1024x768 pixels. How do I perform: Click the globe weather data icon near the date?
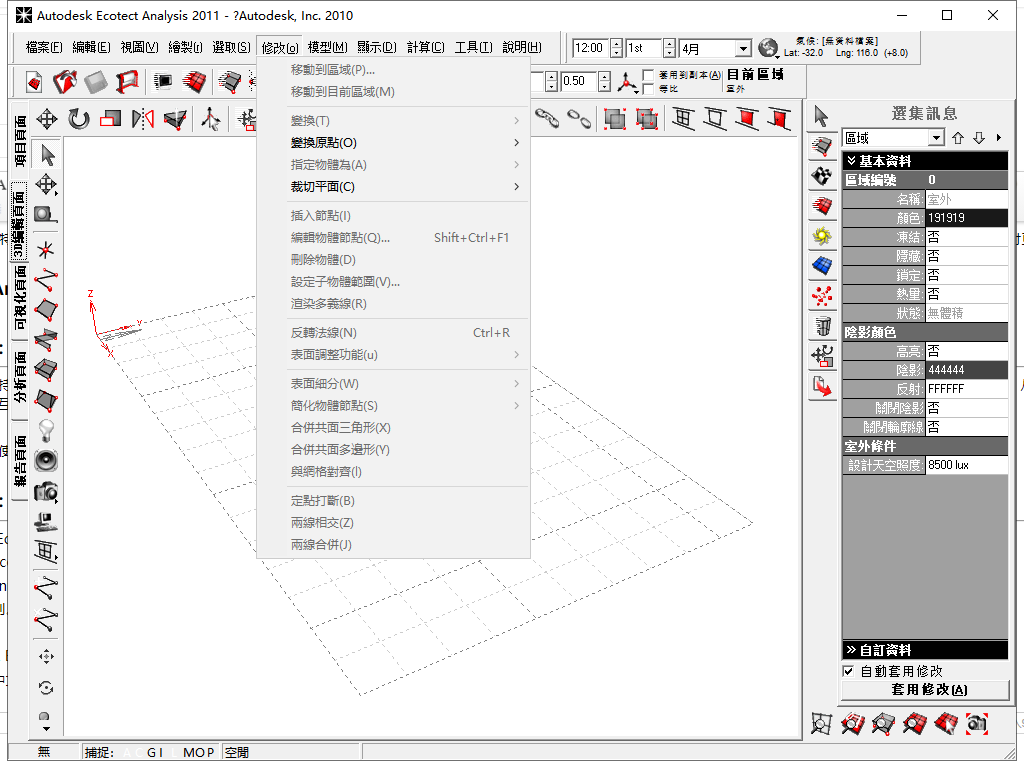click(769, 47)
